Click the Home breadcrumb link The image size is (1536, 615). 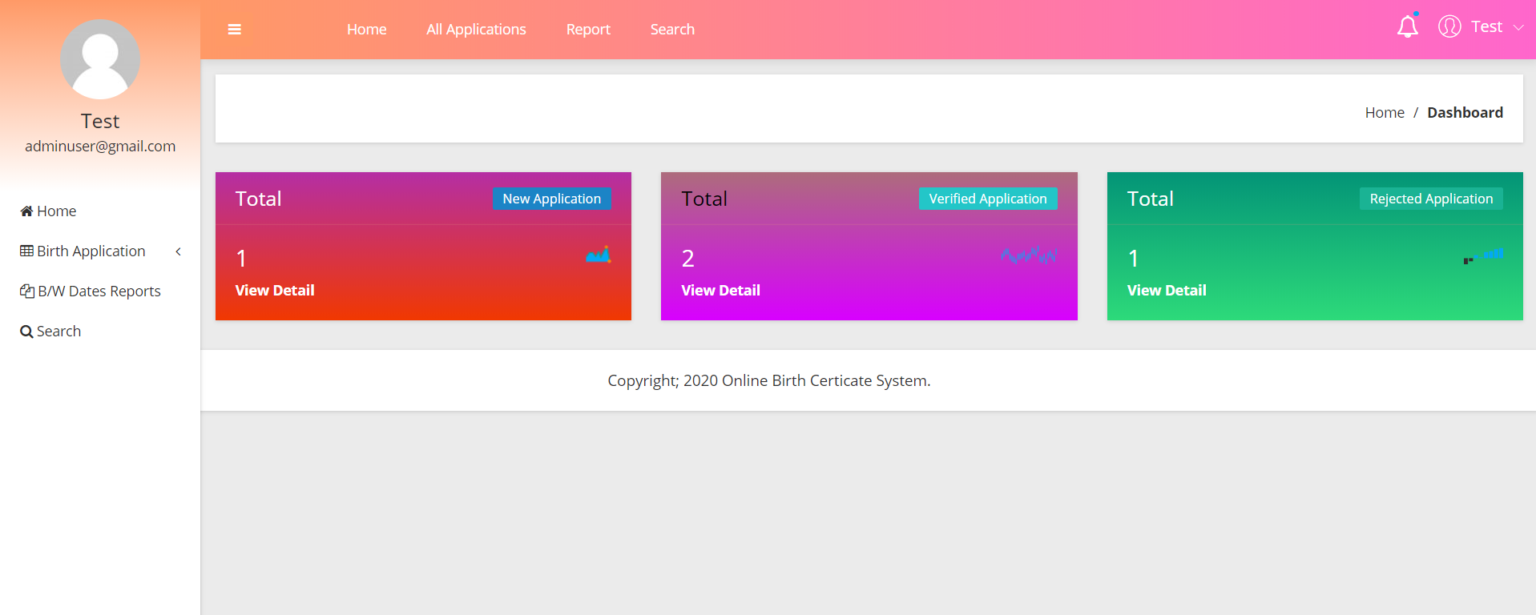point(1385,112)
